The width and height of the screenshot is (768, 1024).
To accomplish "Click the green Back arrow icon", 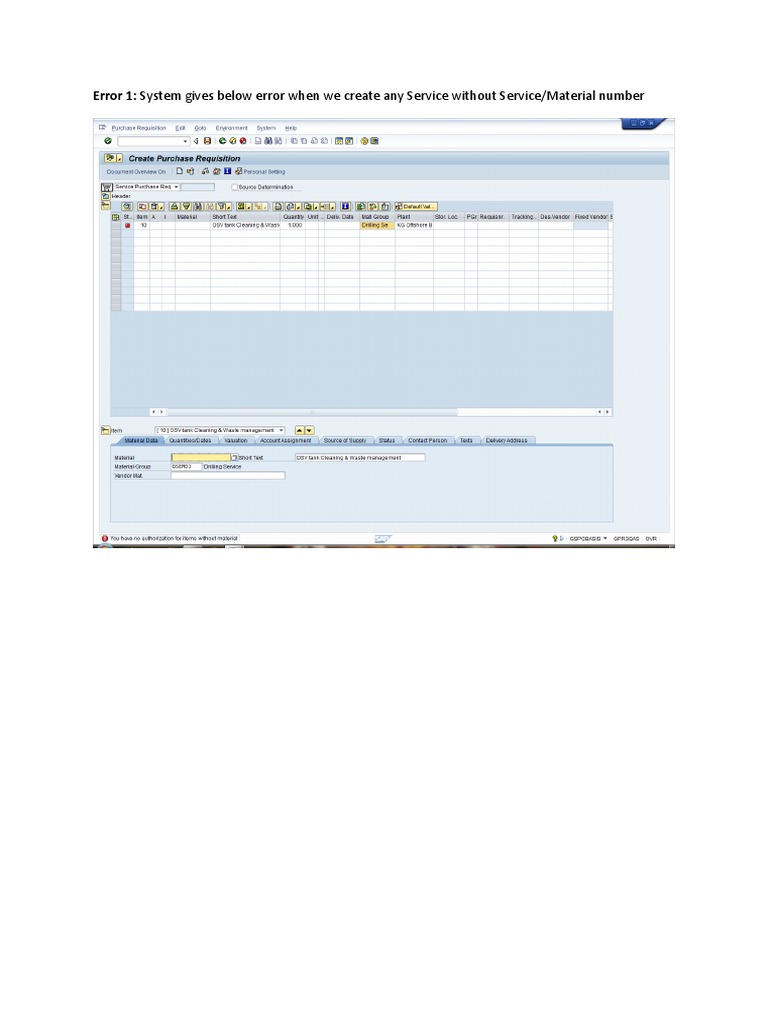I will pos(222,141).
